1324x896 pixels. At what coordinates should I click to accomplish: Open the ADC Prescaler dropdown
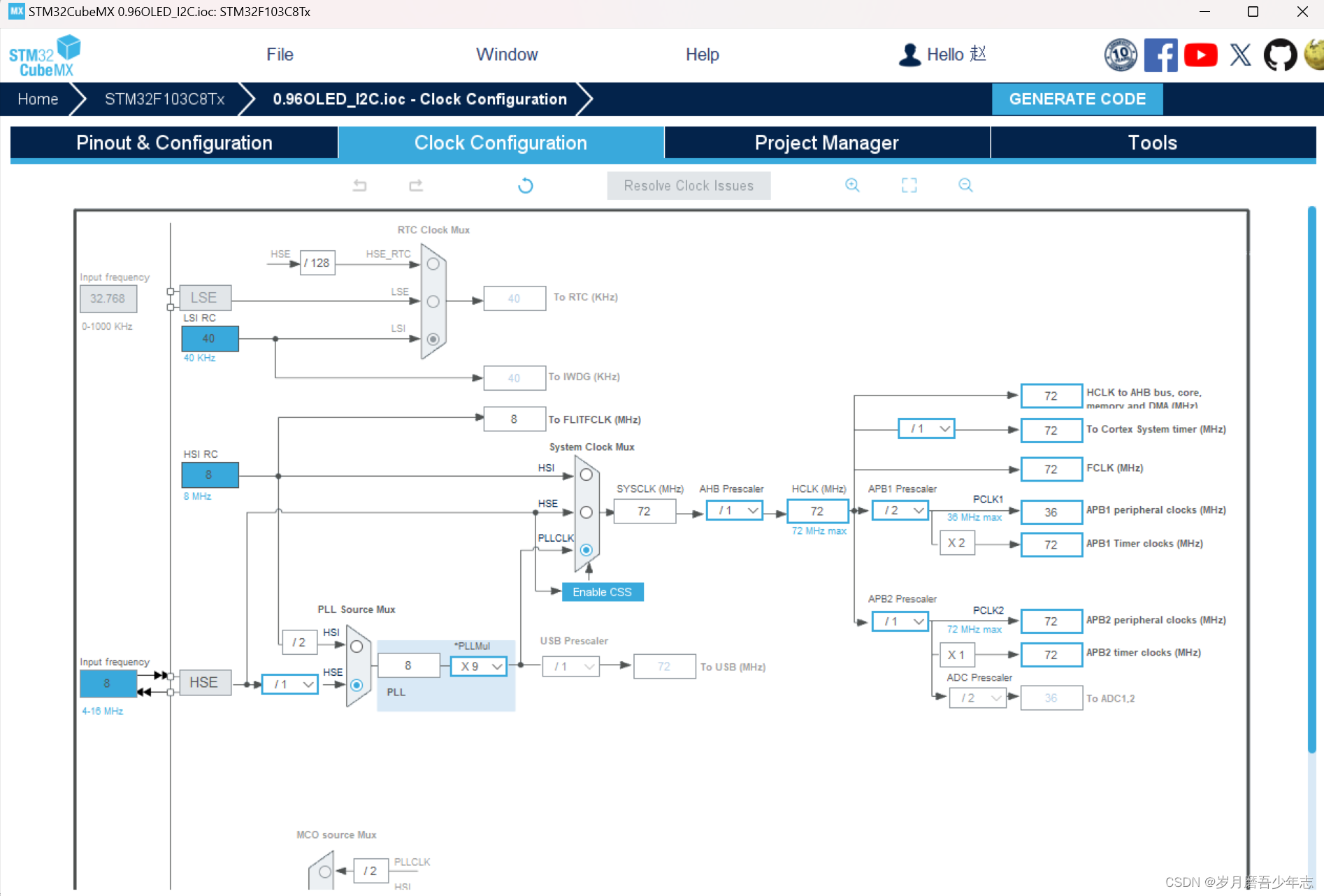[x=977, y=698]
